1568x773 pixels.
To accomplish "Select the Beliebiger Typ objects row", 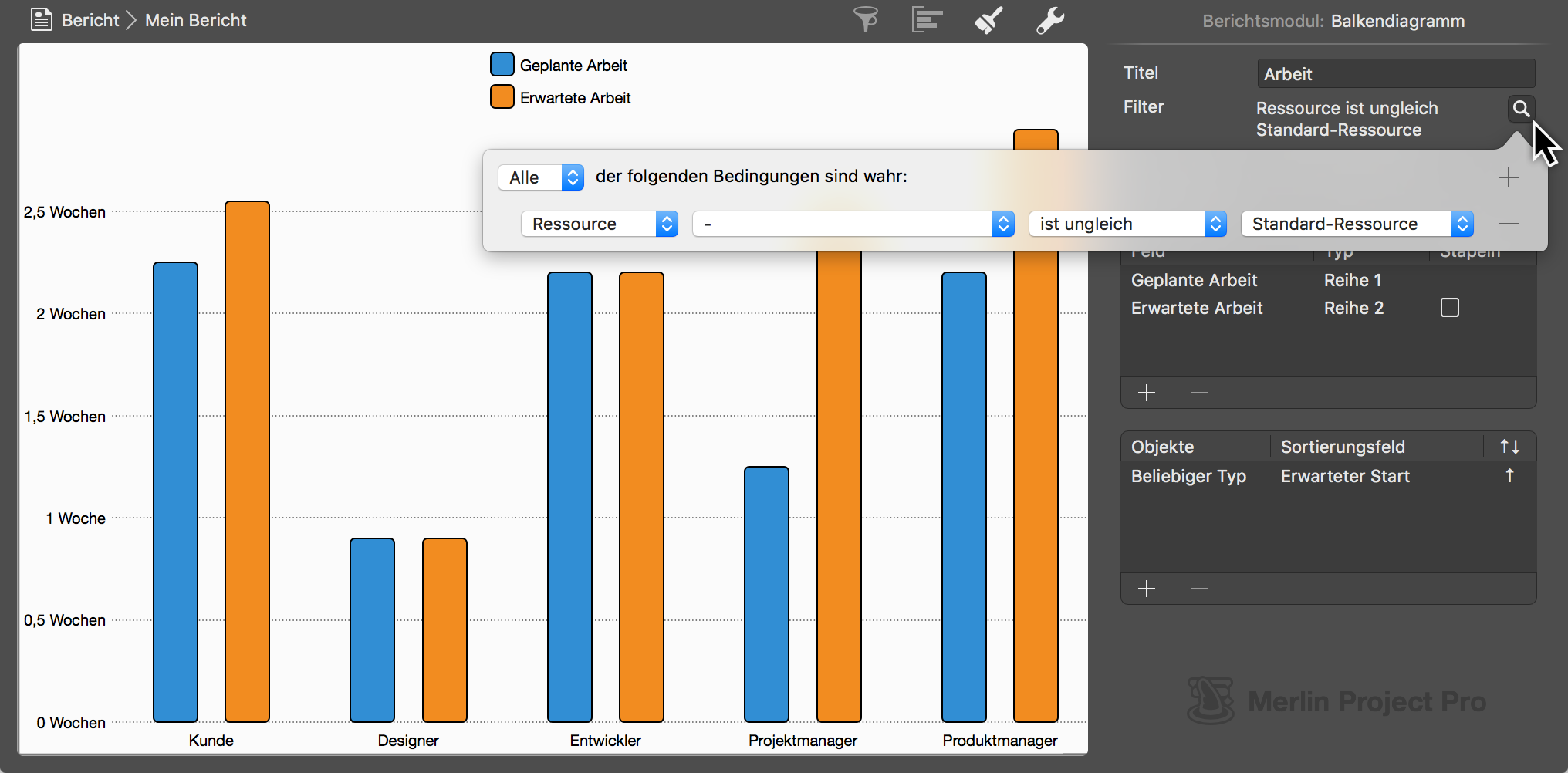I will click(x=1188, y=477).
